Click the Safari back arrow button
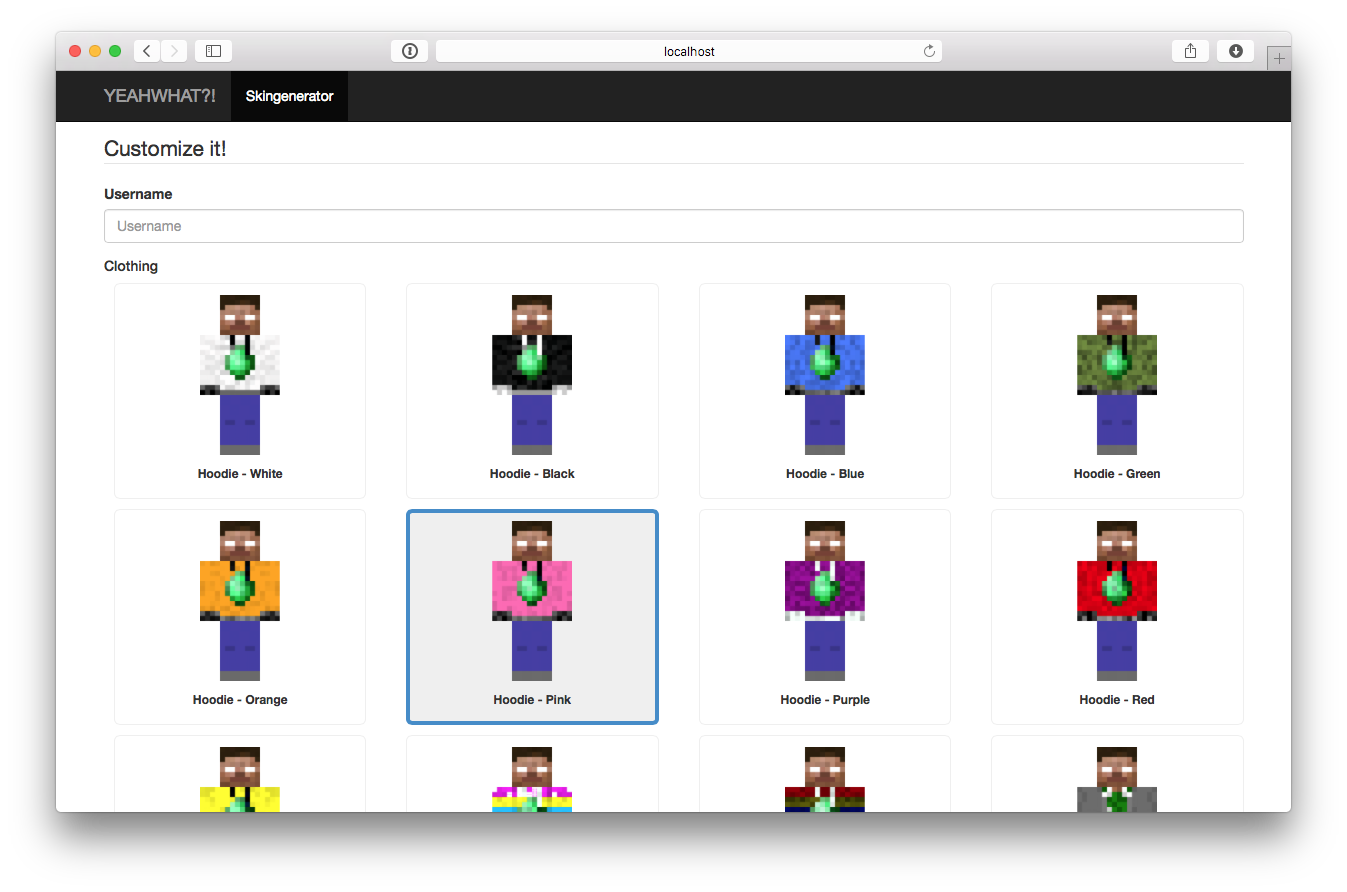 click(x=147, y=51)
